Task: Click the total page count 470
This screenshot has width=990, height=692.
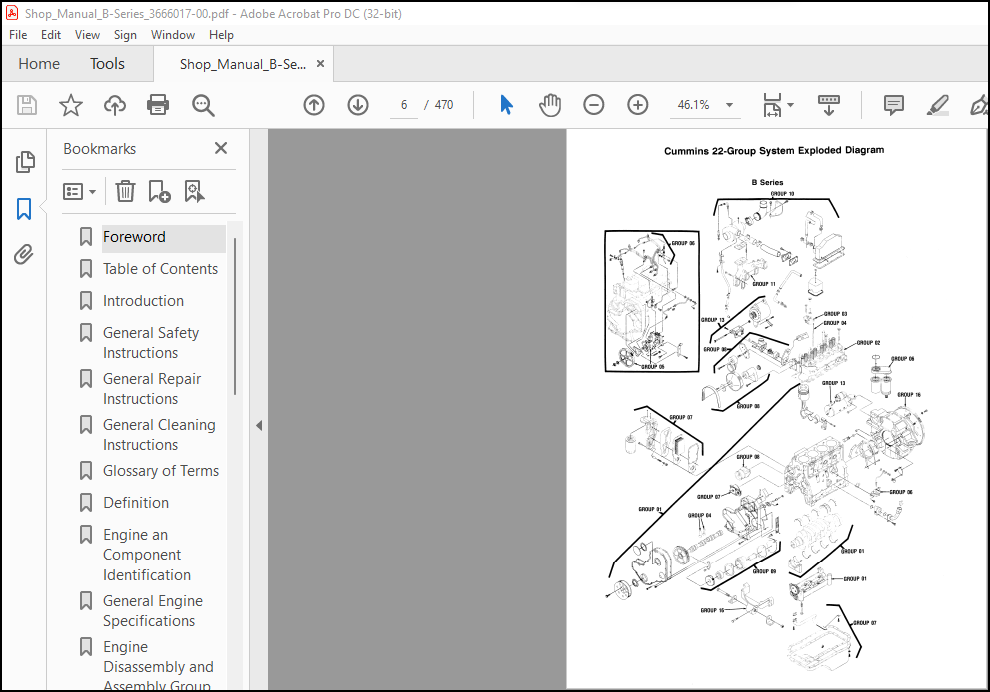Action: (444, 105)
